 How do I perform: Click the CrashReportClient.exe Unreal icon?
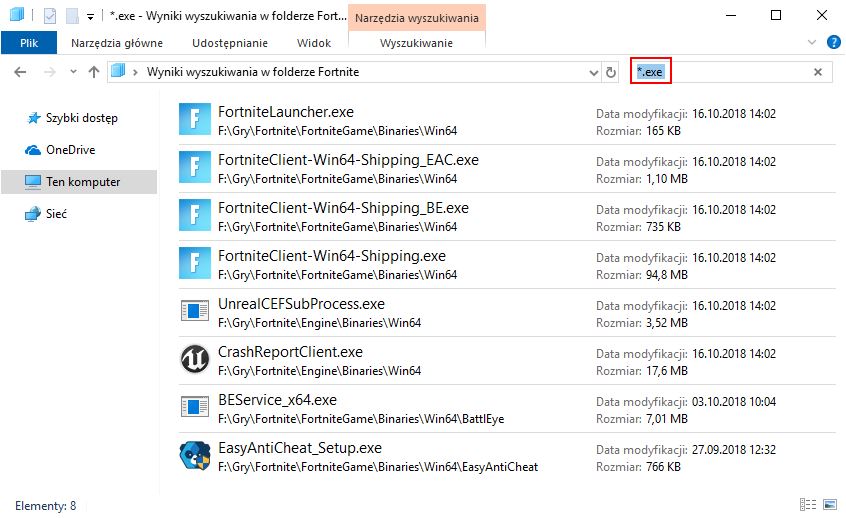pos(194,359)
